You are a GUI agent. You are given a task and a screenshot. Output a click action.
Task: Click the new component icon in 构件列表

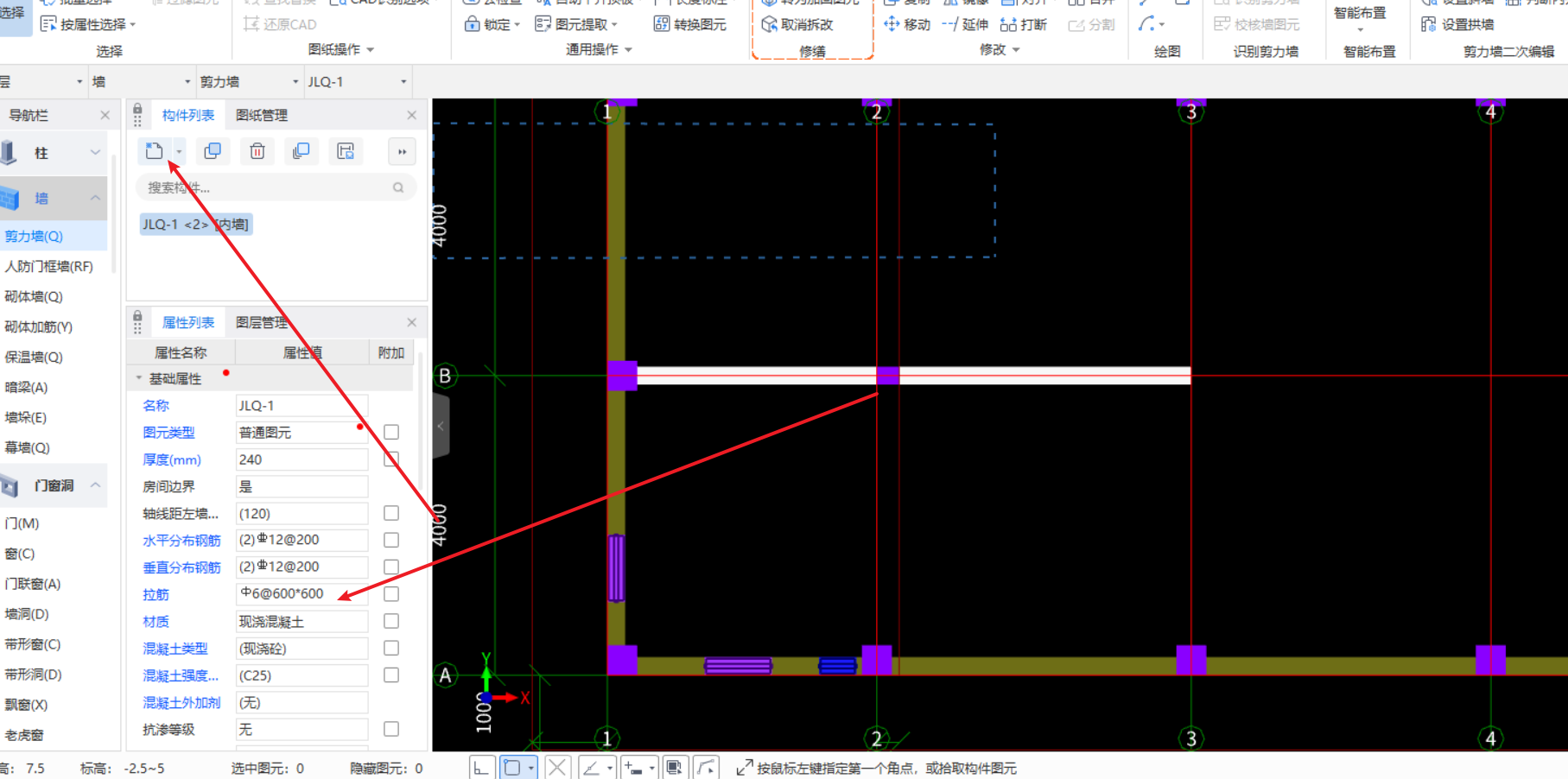click(x=154, y=151)
